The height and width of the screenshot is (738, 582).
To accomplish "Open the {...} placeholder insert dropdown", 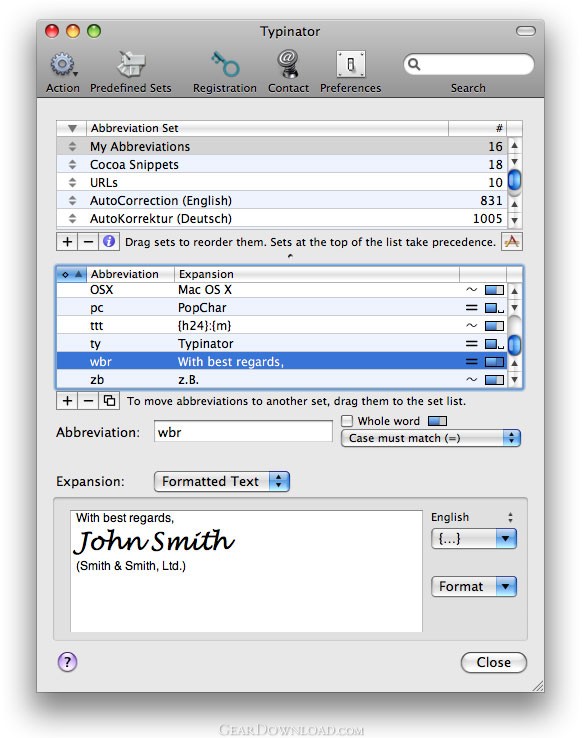I will [x=474, y=538].
